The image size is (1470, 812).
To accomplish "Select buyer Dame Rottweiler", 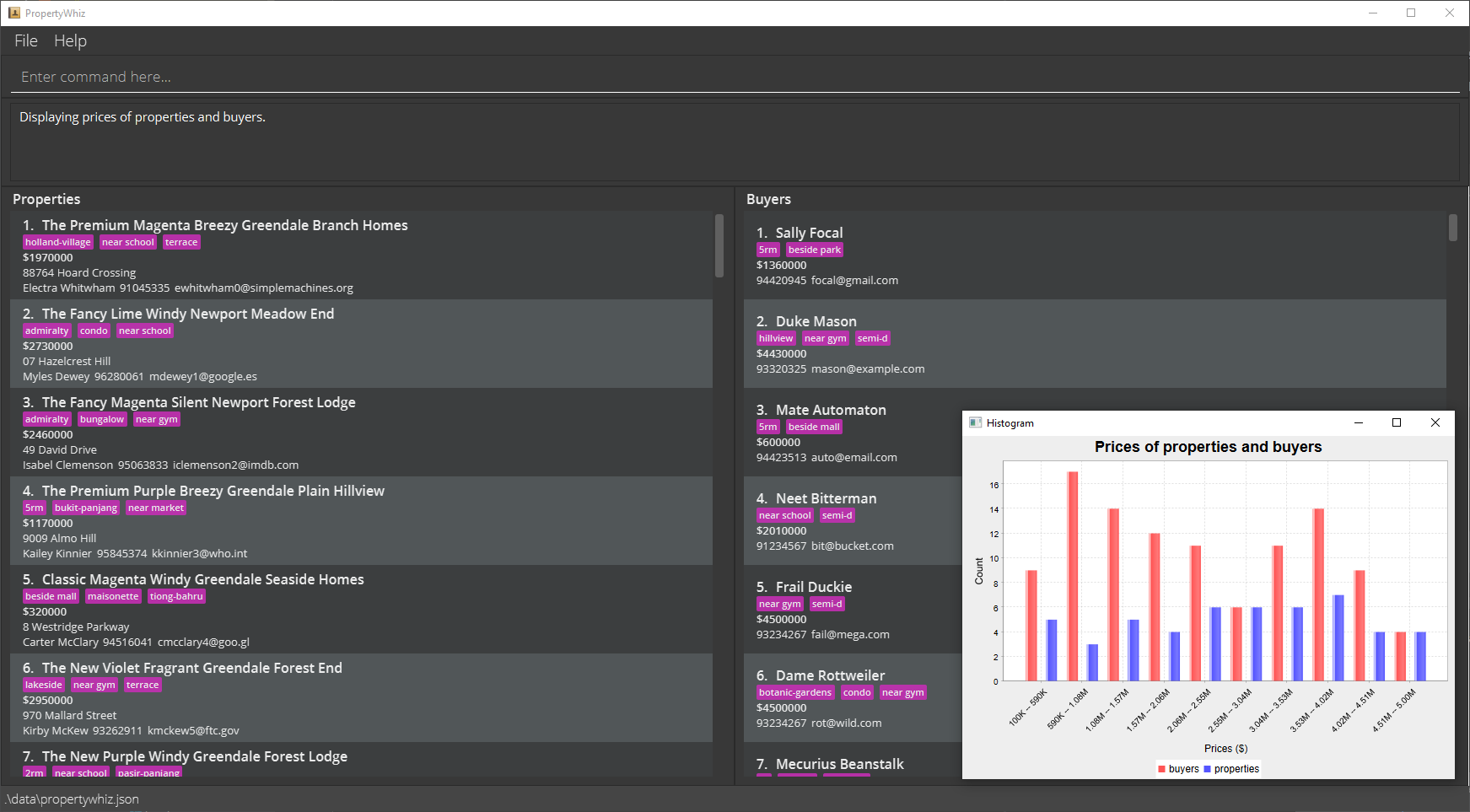I will 852,698.
